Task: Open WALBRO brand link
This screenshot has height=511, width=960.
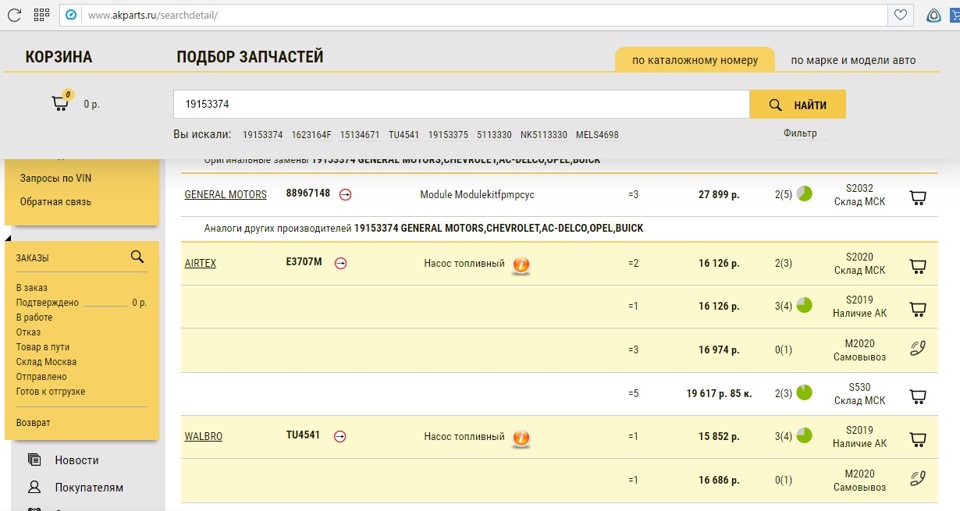Action: (x=203, y=436)
